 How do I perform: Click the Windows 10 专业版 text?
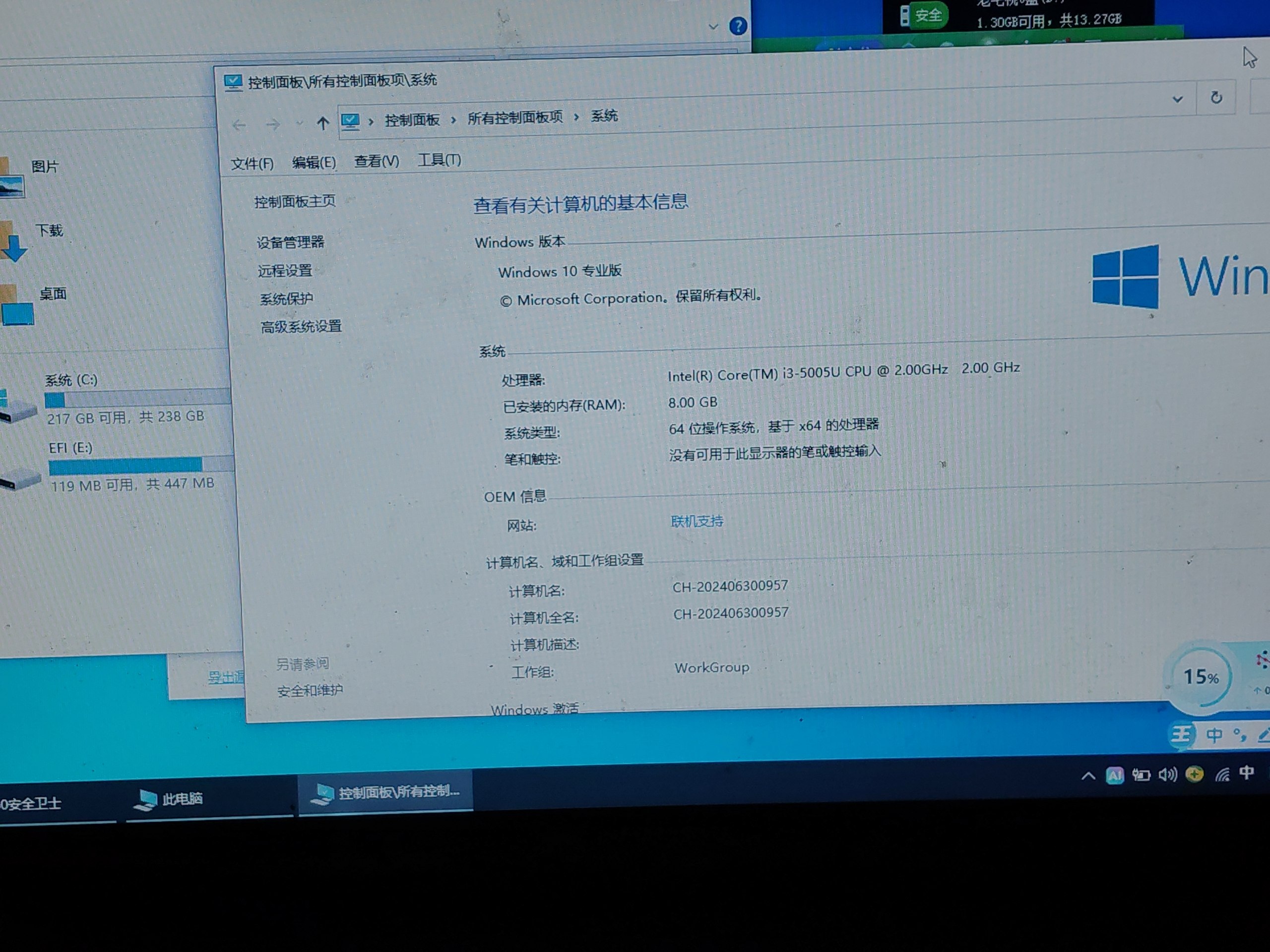click(560, 271)
